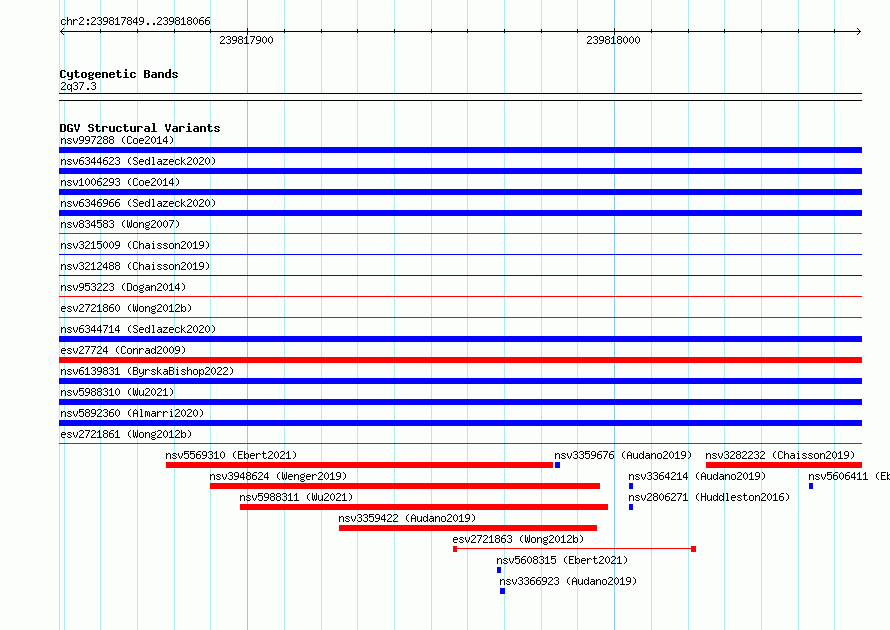Click the right red endpoint of esv2721863
The image size is (890, 630).
694,549
